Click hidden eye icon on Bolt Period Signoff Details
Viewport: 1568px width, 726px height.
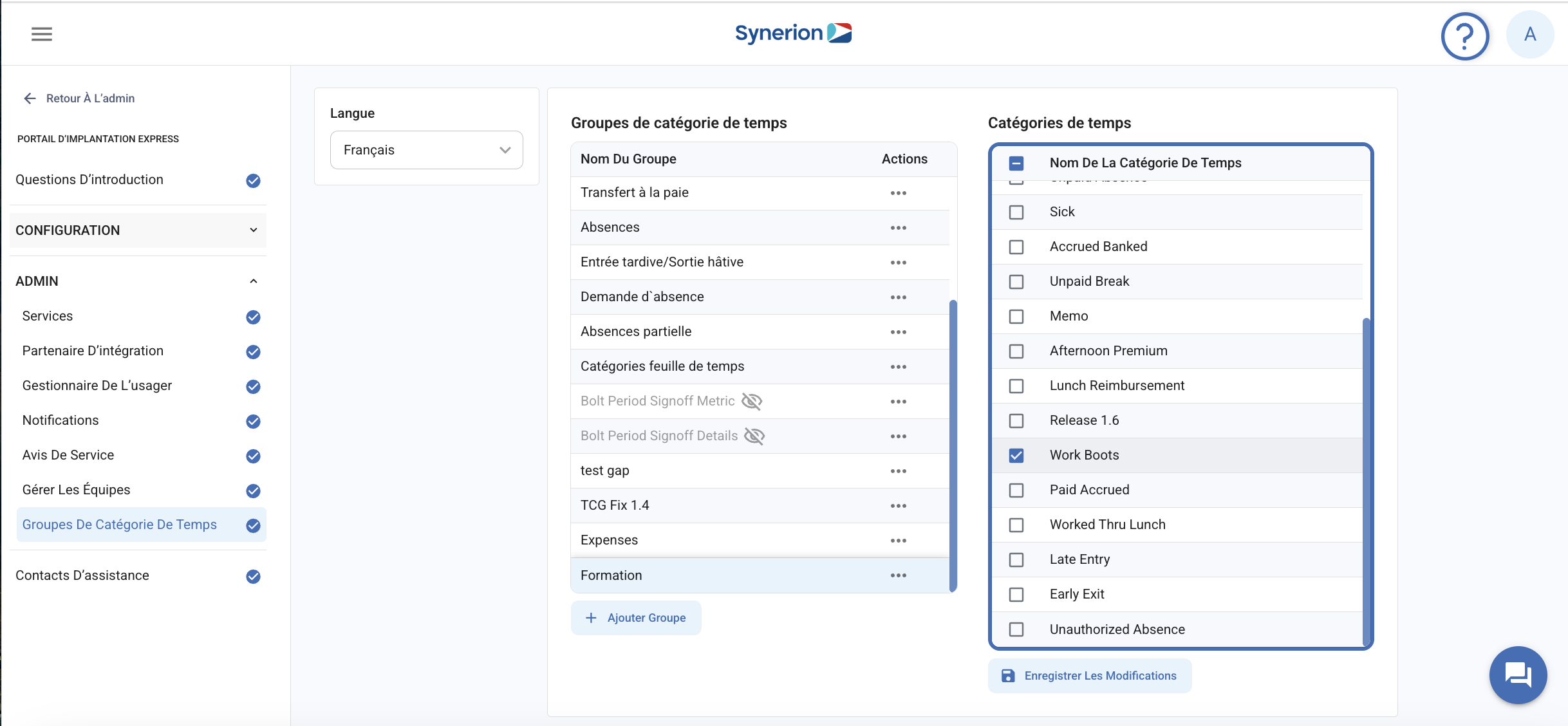754,436
